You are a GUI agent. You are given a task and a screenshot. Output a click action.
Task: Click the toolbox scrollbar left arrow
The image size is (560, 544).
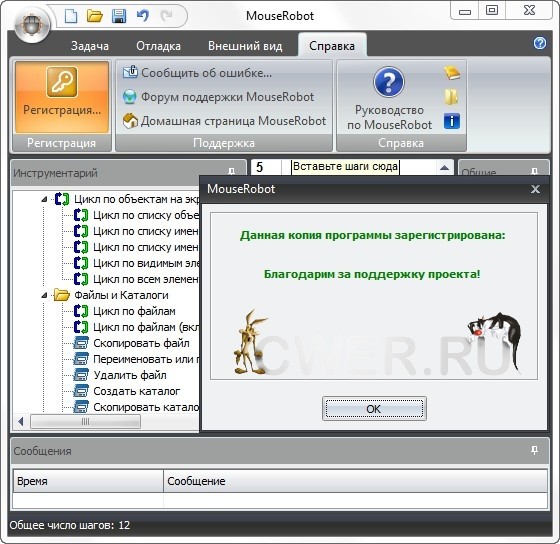tap(20, 421)
